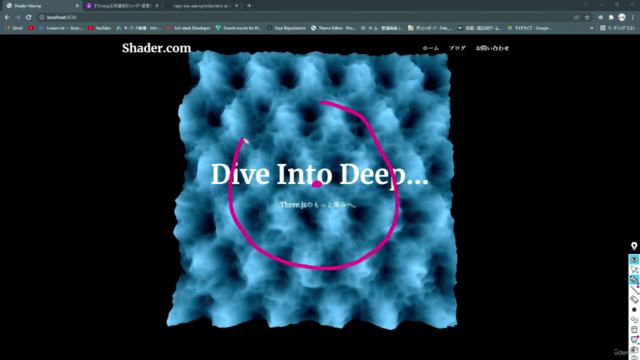The height and width of the screenshot is (360, 640).
Task: Click the black dot brush size option
Action: (634, 310)
